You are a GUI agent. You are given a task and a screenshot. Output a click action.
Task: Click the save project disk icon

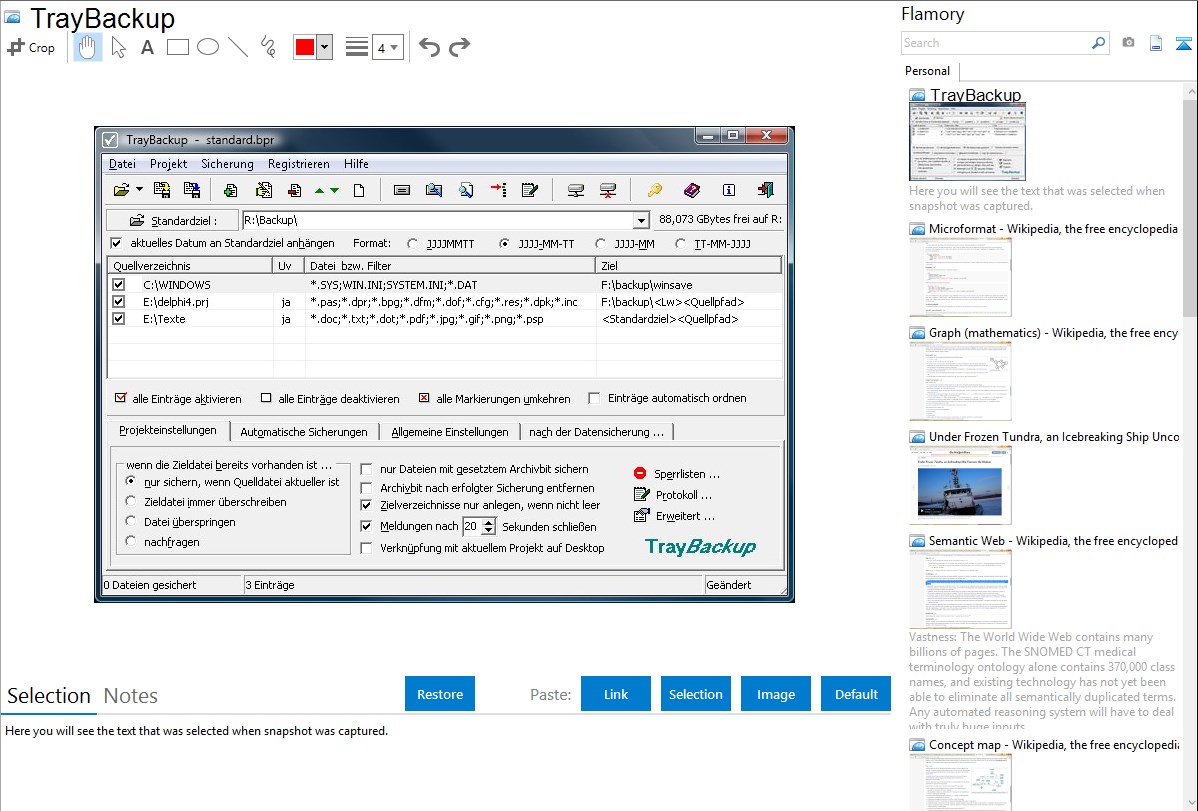coord(162,190)
